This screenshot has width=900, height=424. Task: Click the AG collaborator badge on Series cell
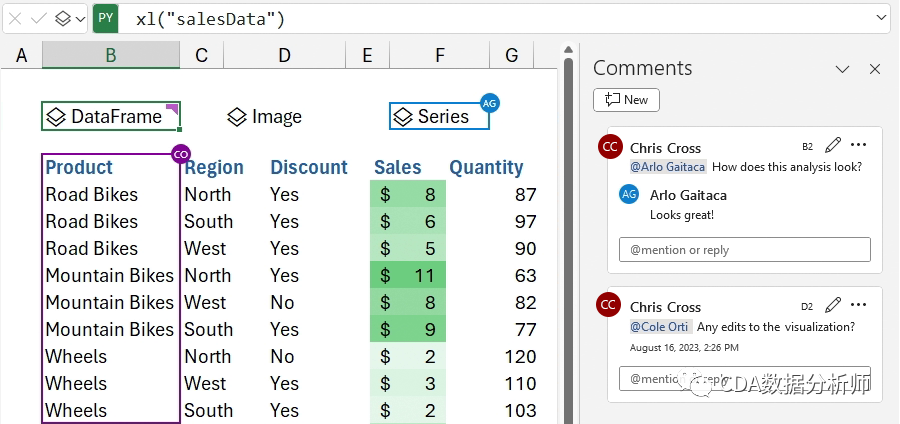(489, 103)
